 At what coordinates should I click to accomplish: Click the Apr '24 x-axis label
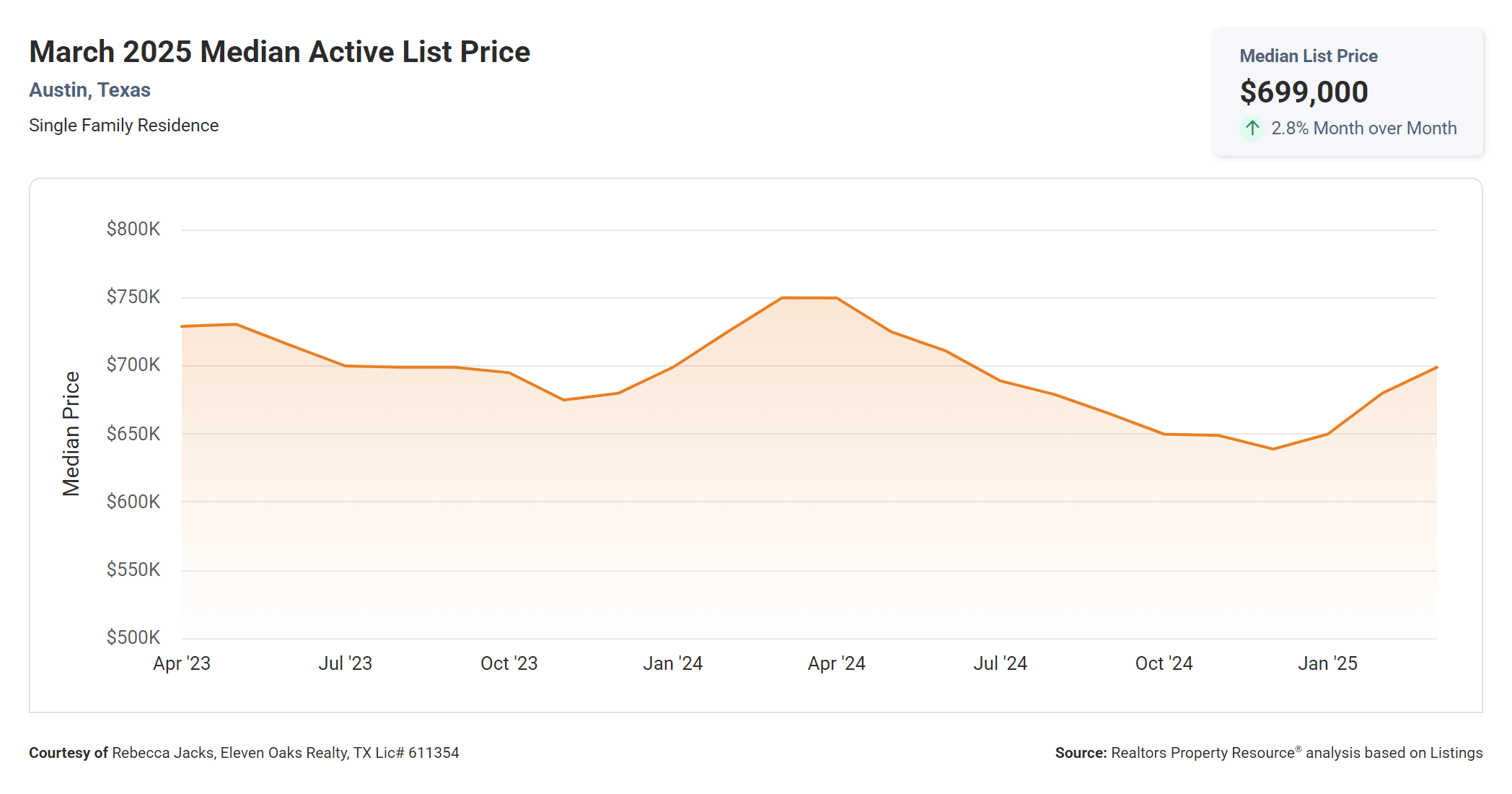click(x=837, y=663)
